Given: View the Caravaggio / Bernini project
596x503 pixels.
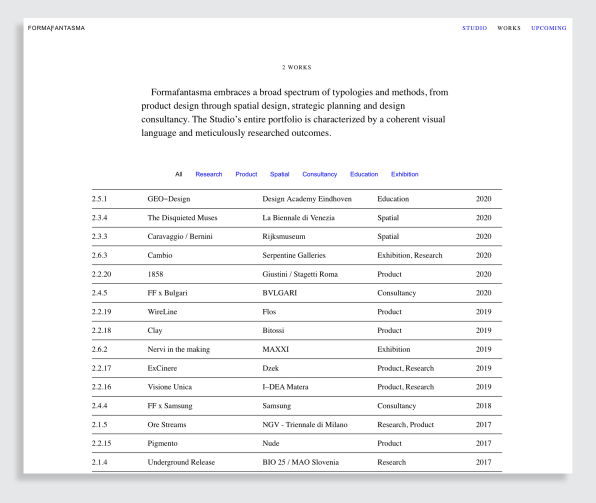Looking at the screenshot, I should point(297,236).
